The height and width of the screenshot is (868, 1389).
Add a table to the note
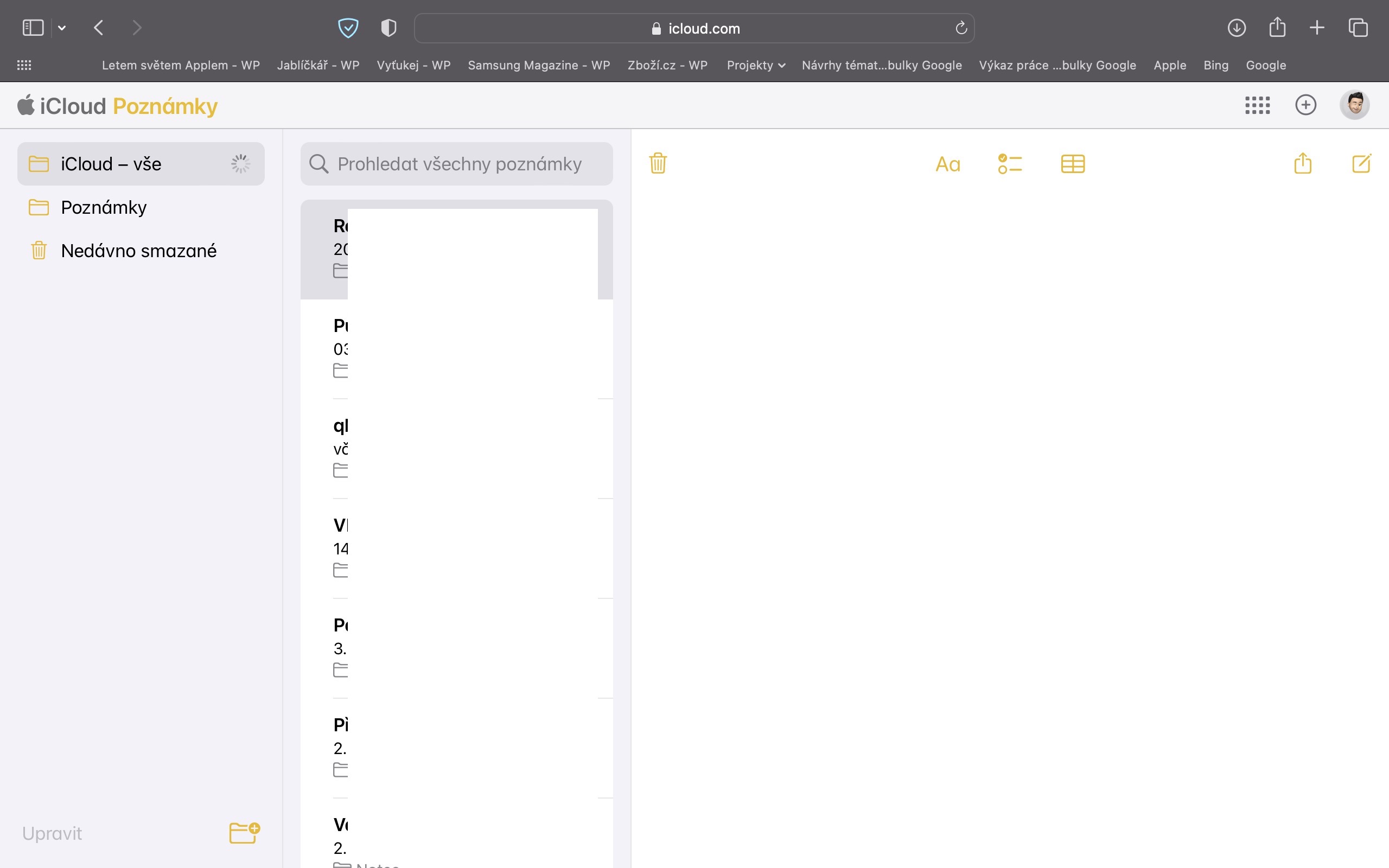click(1072, 164)
